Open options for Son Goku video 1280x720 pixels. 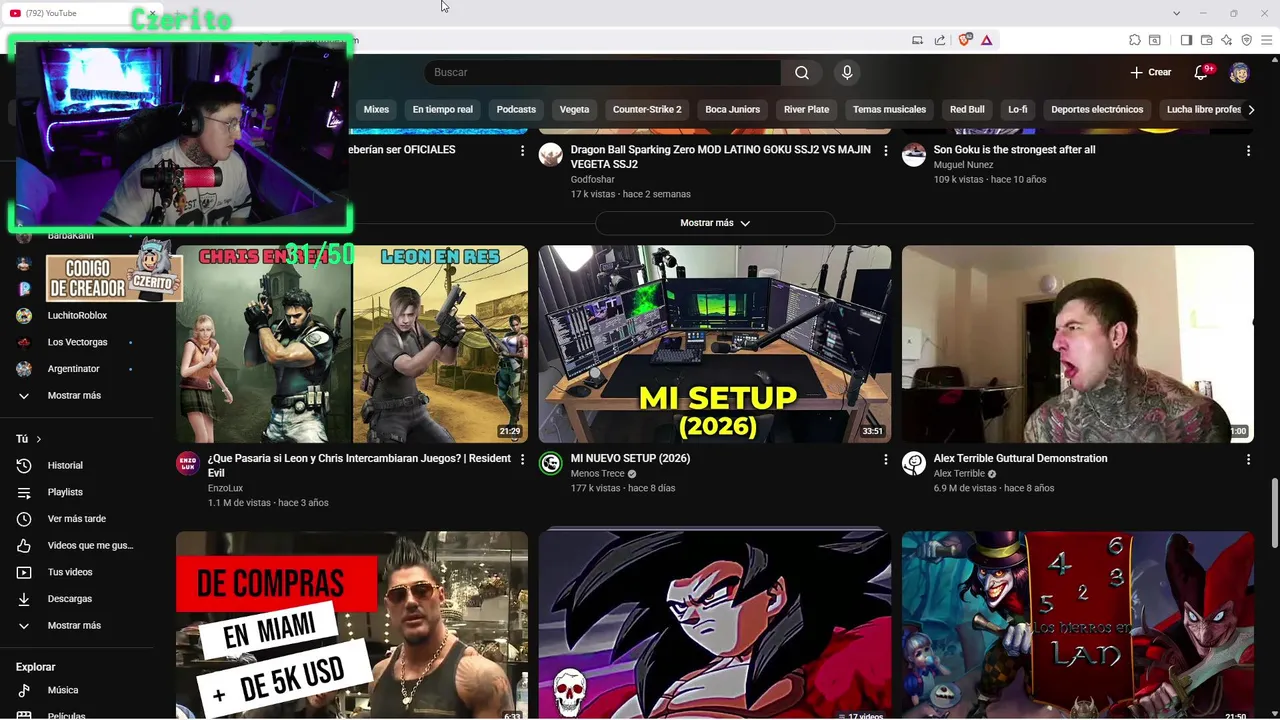pos(1248,150)
